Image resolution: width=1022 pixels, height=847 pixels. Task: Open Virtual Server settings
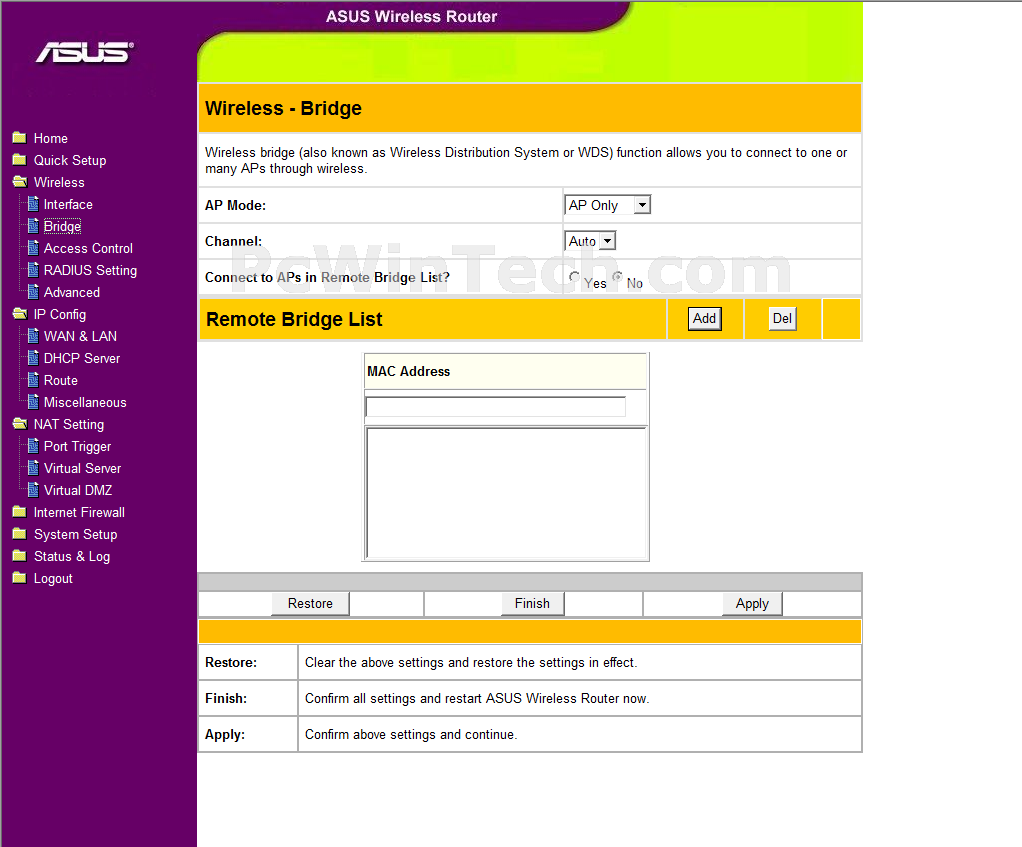coord(82,468)
